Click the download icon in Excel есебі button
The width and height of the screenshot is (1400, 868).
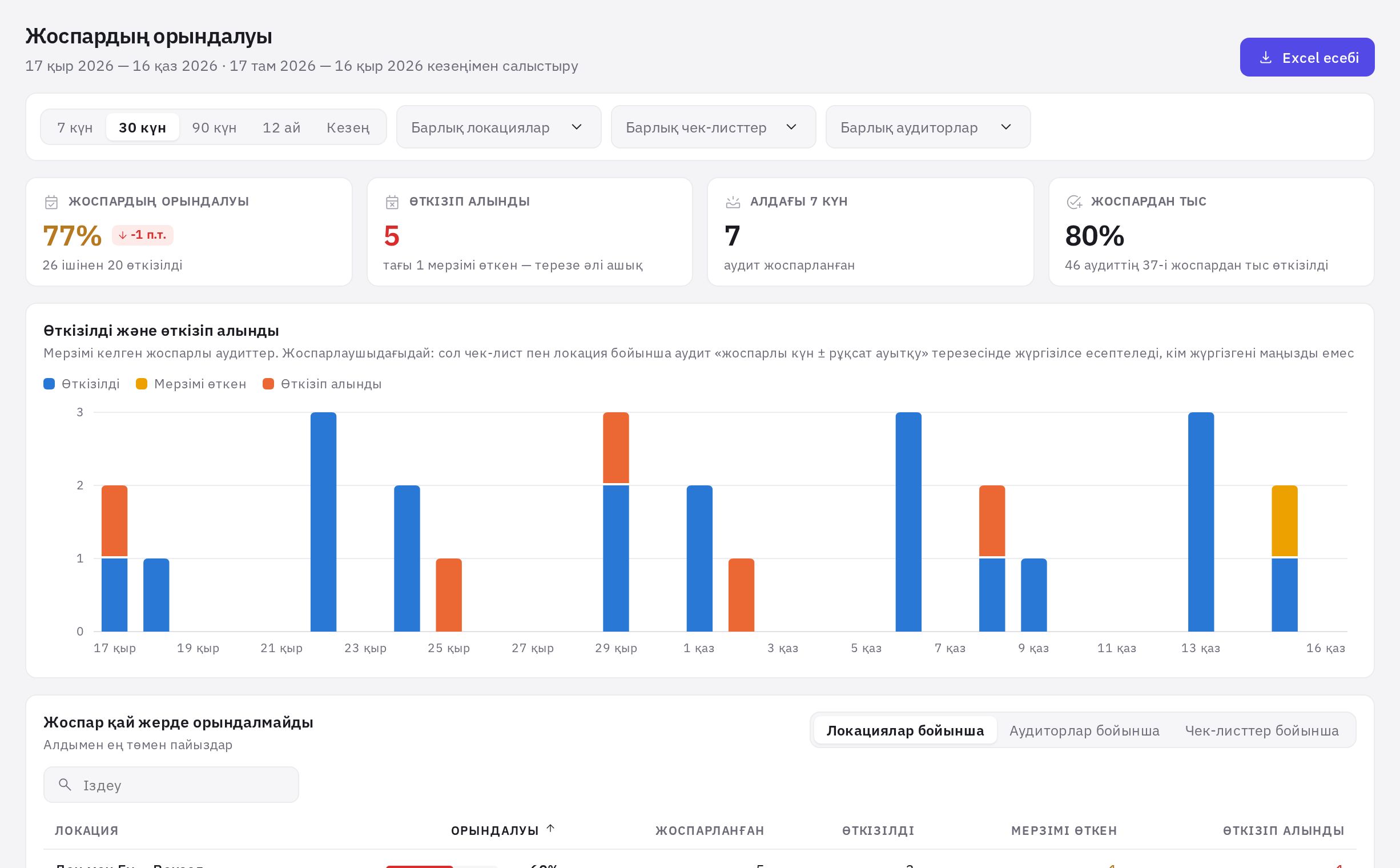click(1265, 58)
